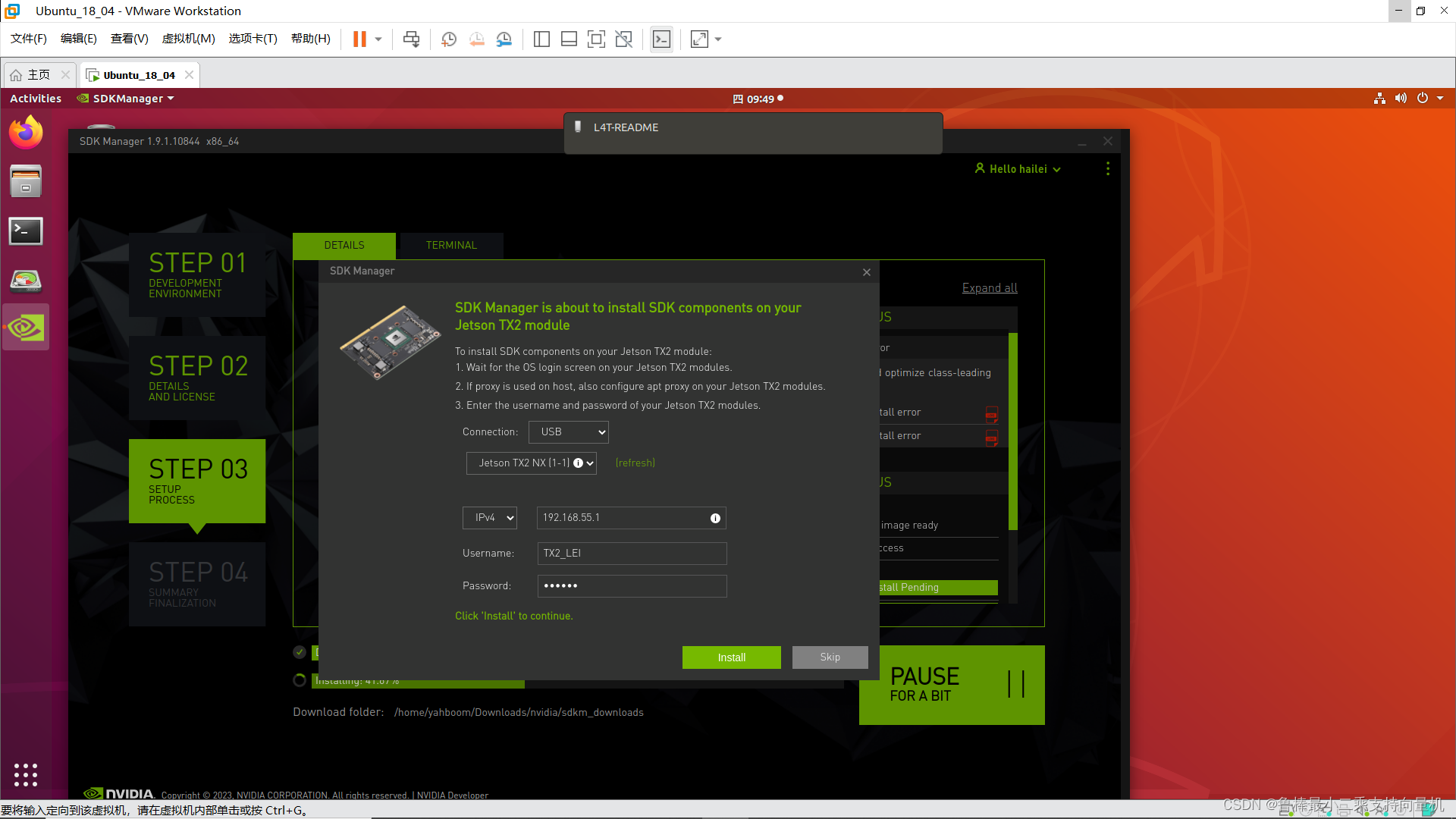
Task: Open the Hello hailei account dropdown
Action: click(x=1018, y=169)
